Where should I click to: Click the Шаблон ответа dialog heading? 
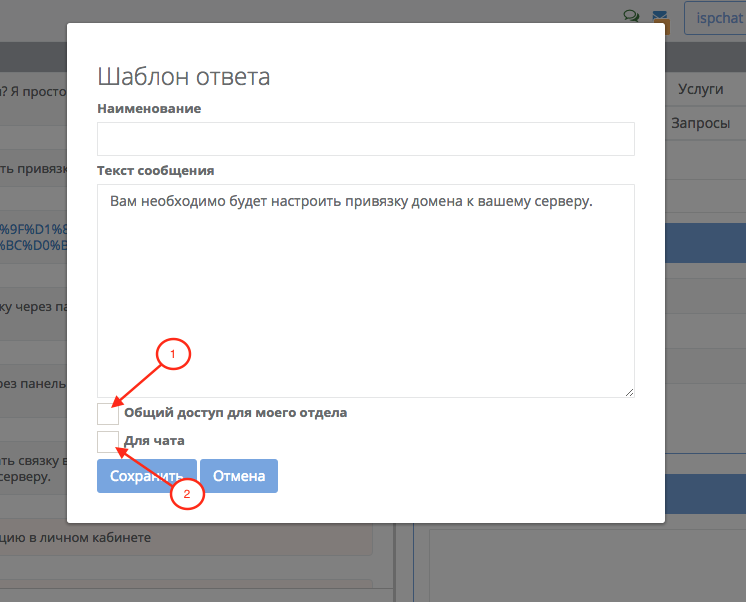[184, 76]
